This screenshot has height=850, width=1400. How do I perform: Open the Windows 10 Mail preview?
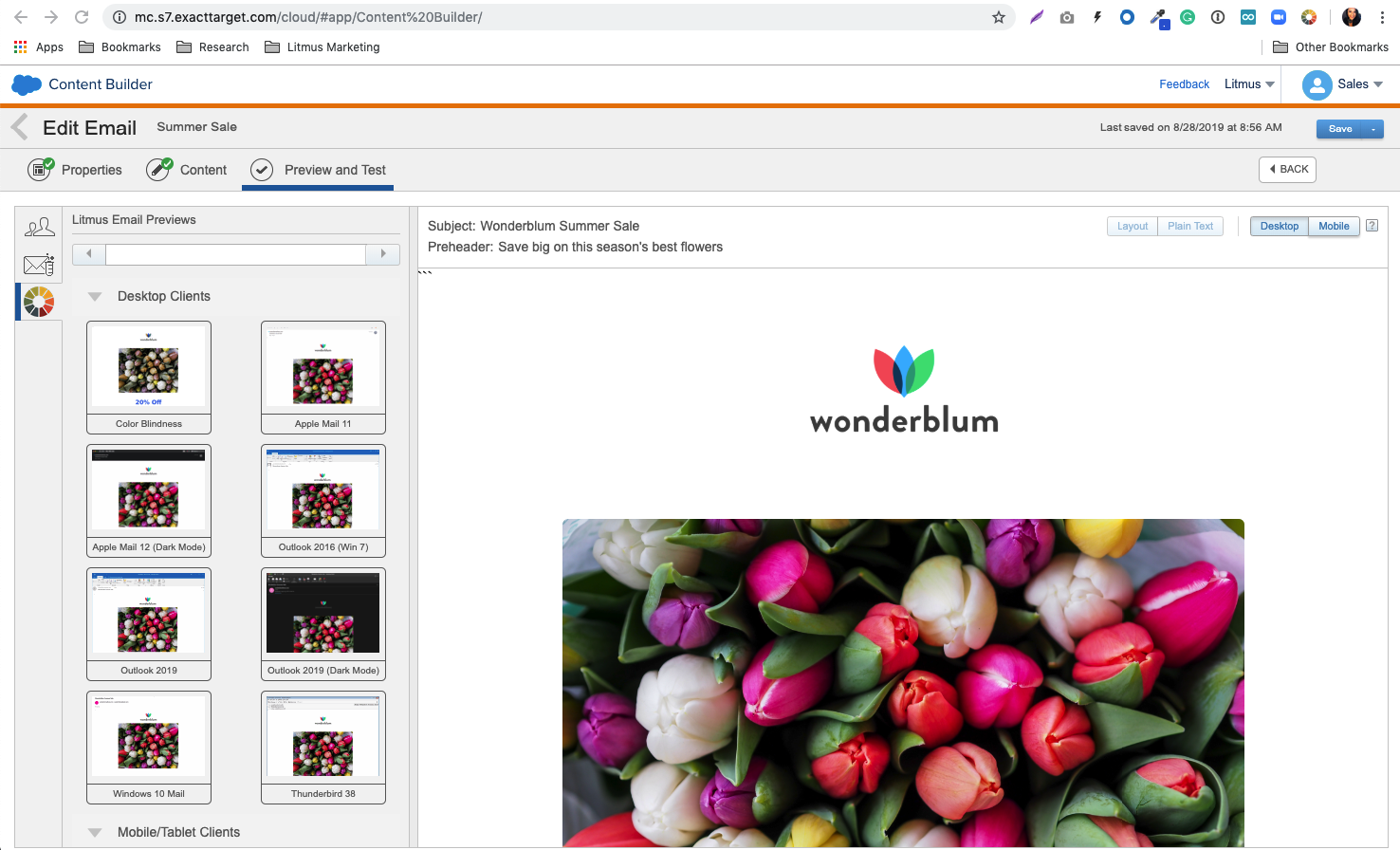click(x=149, y=748)
